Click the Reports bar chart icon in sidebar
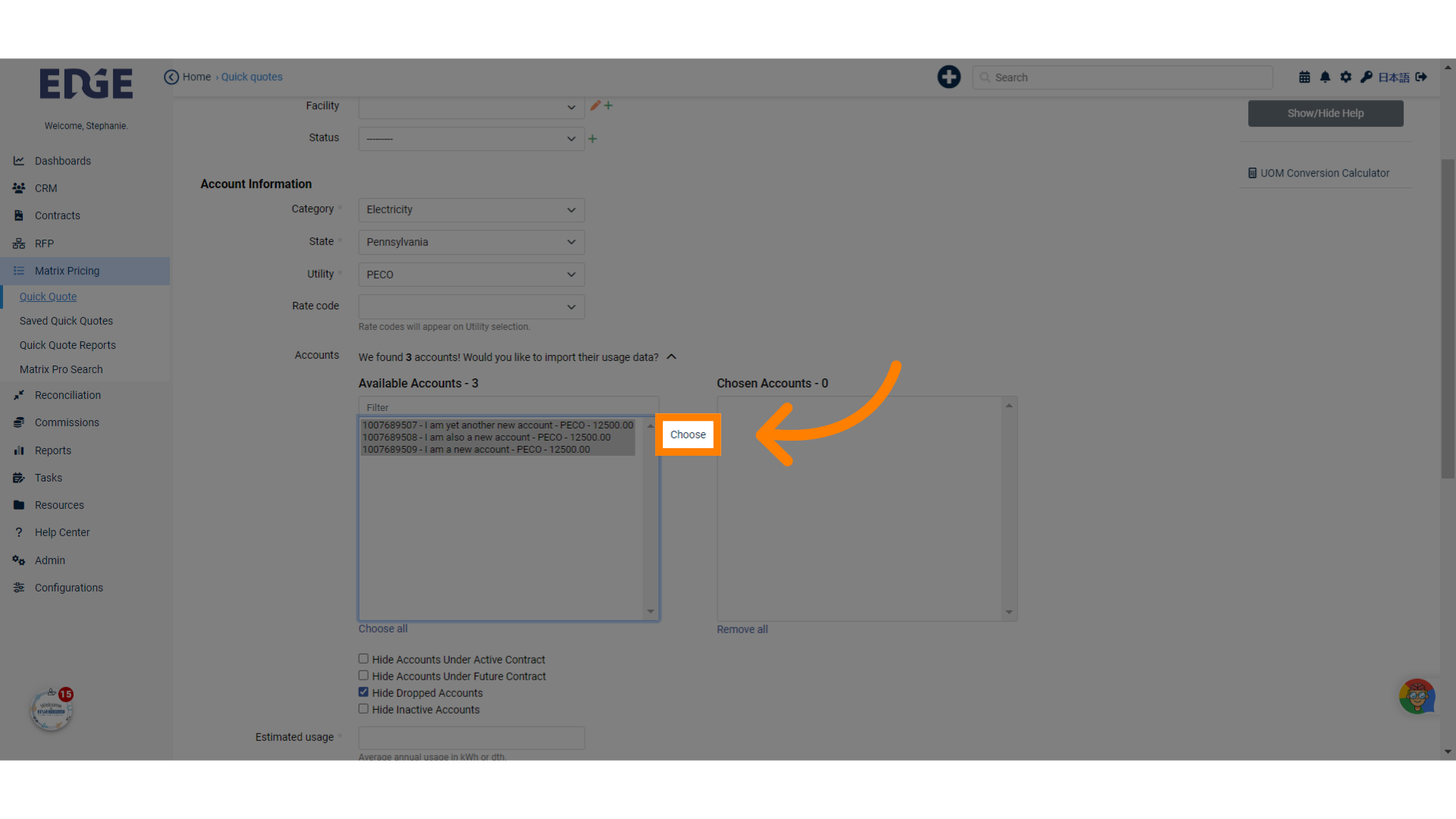Viewport: 1456px width, 819px height. point(19,450)
